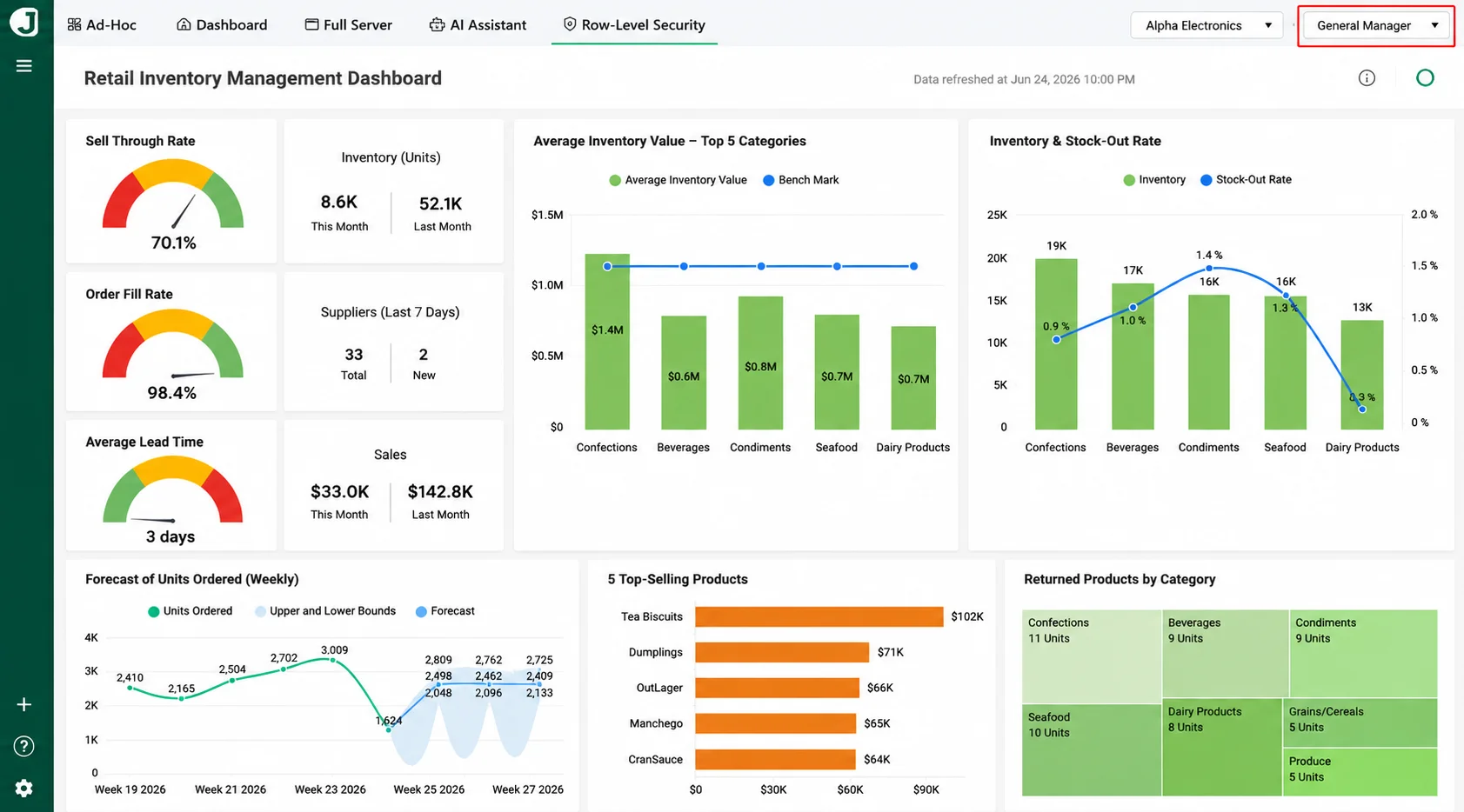Viewport: 1464px width, 812px height.
Task: Click the plus icon in the sidebar
Action: pyautogui.click(x=24, y=704)
